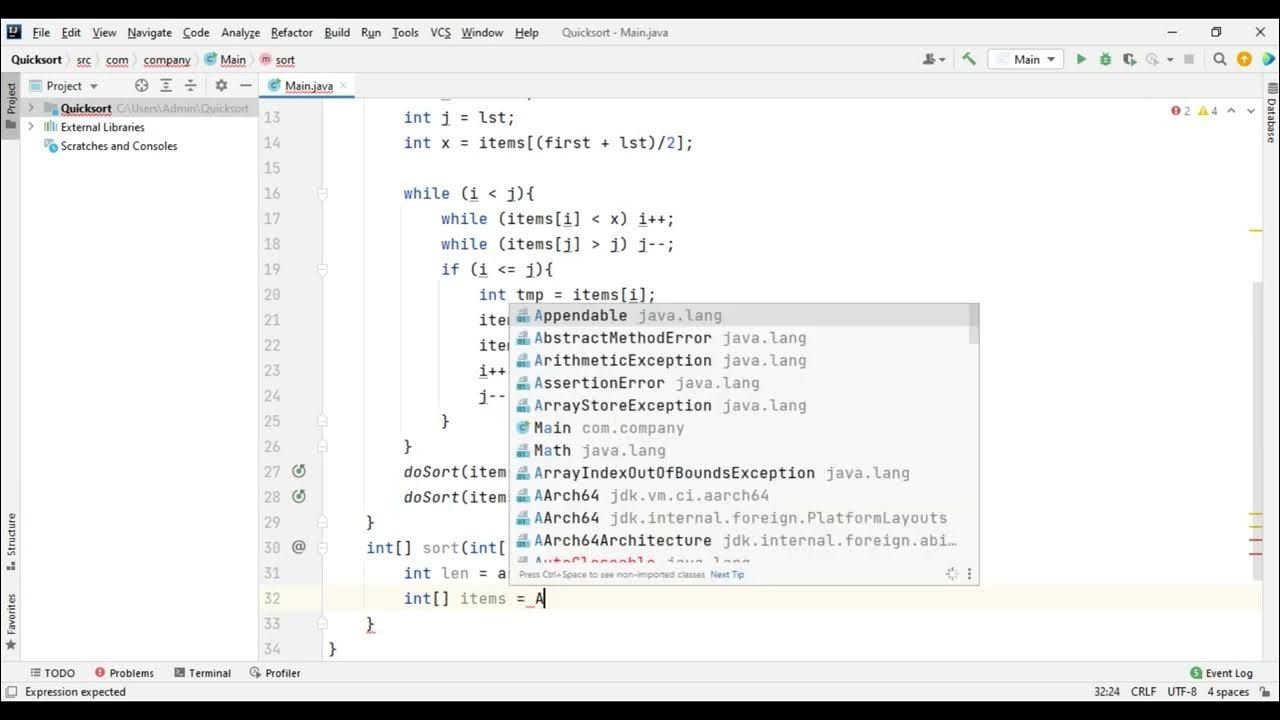Toggle the Event Log tool window
1280x720 pixels.
(1221, 673)
